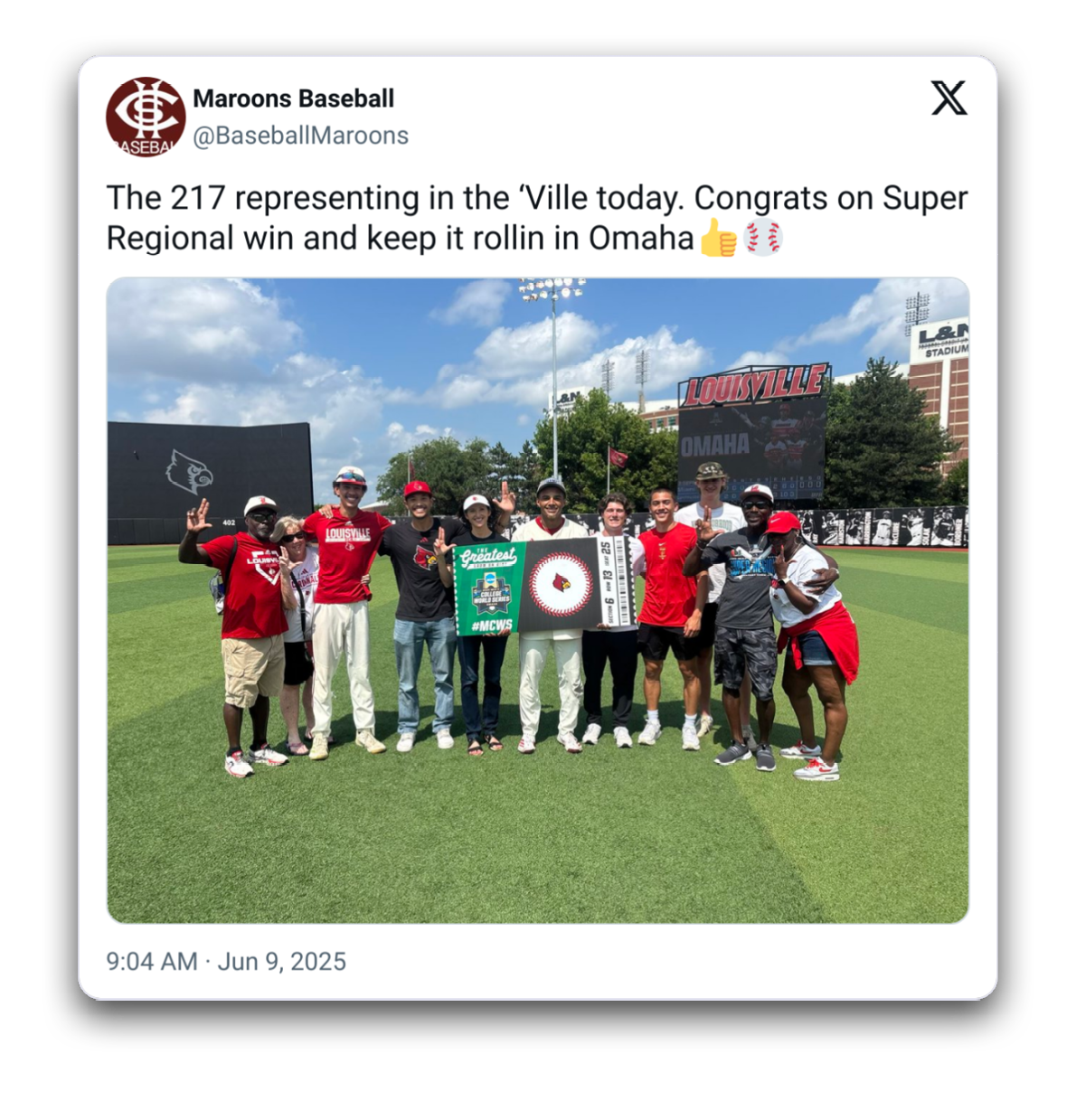Click the cardinal bird baseball poster
The width and height of the screenshot is (1076, 1120).
click(562, 584)
